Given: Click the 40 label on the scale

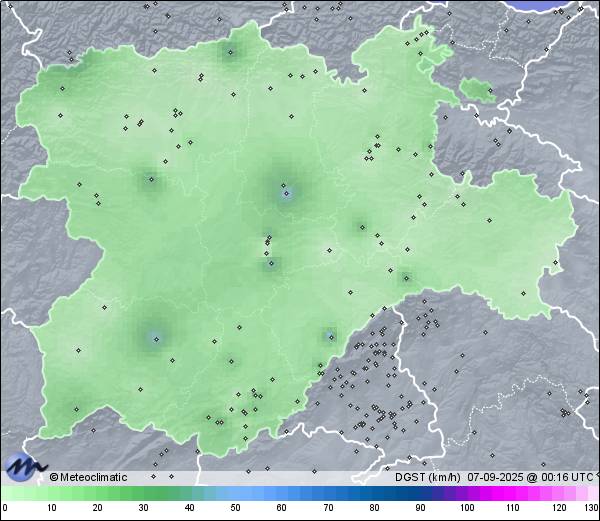Looking at the screenshot, I should [189, 508].
